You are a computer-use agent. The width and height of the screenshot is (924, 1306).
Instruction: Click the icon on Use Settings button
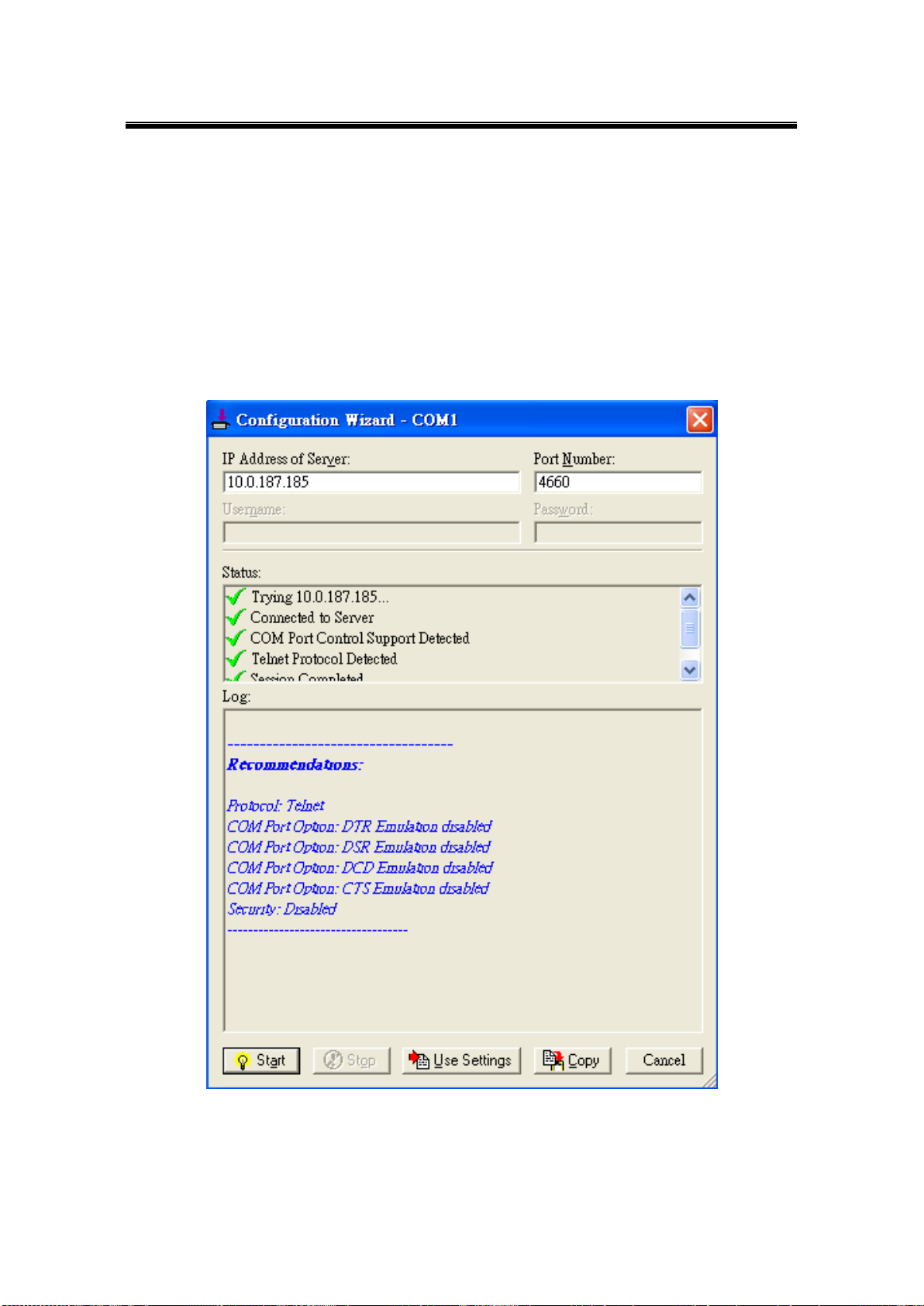(x=419, y=1060)
